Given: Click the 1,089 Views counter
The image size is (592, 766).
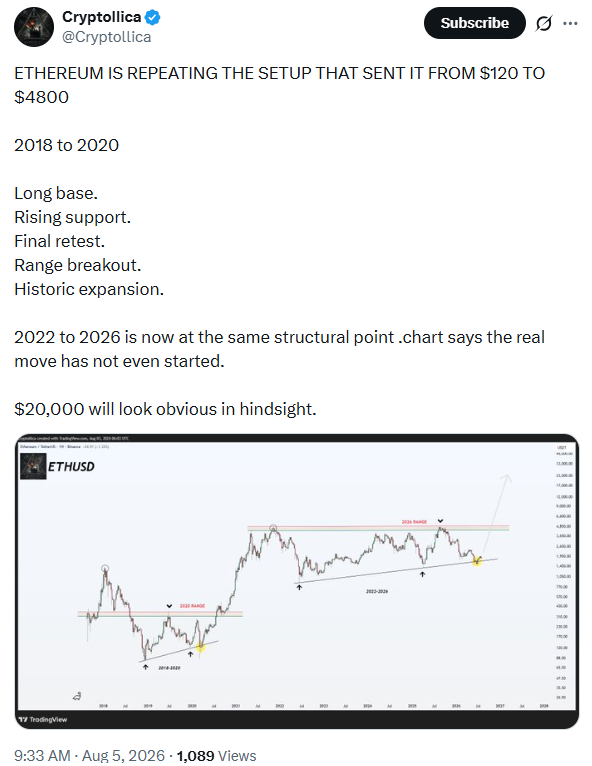Looking at the screenshot, I should point(216,755).
